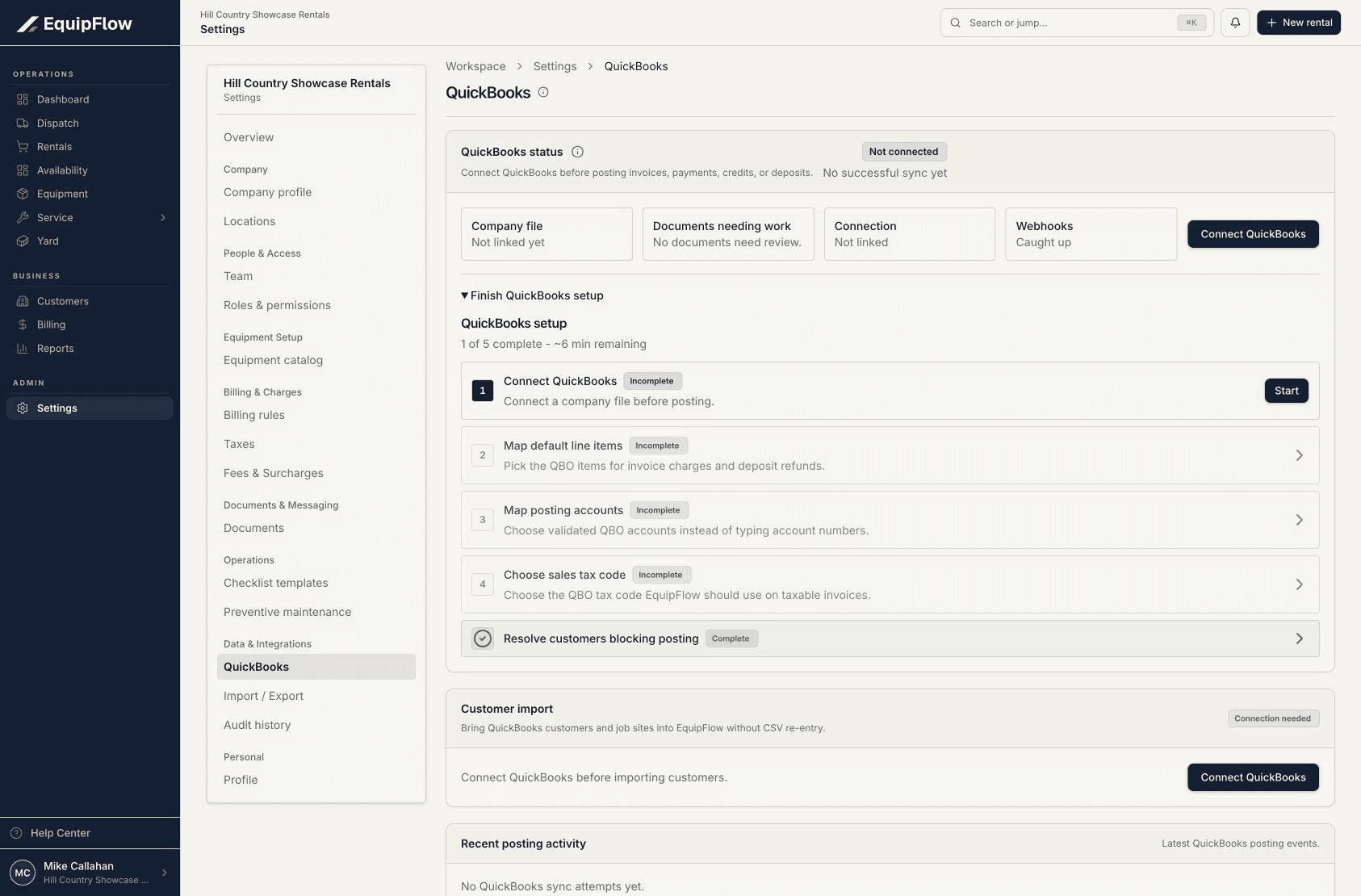1361x896 pixels.
Task: Focus the Search or jump field
Action: (1077, 23)
